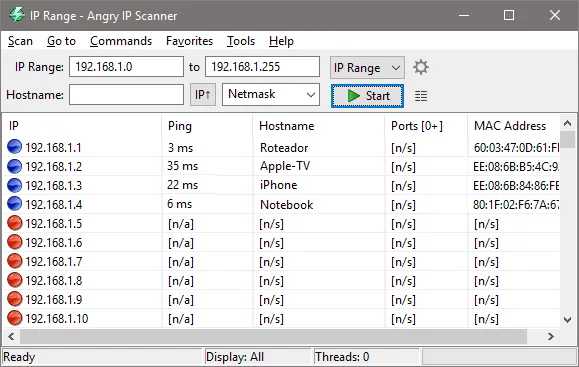Click the Angry IP Scanner title bar logo
Screen dimensions: 579x367
(17, 15)
